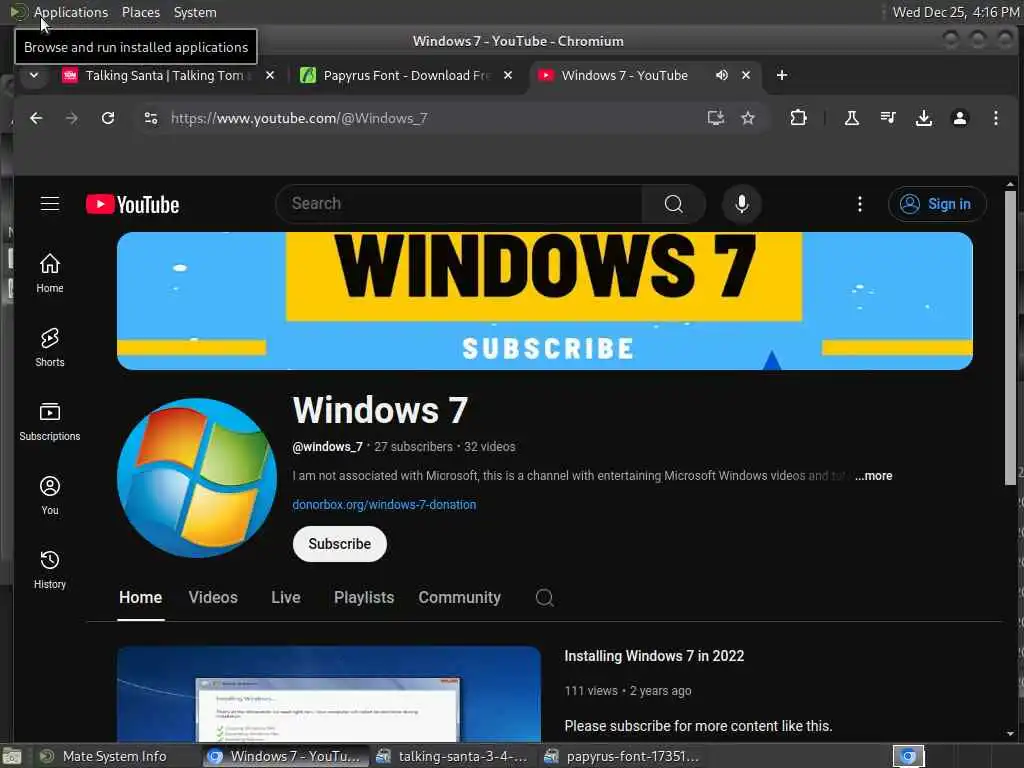1024x768 pixels.
Task: Open History in the sidebar
Action: tap(50, 569)
